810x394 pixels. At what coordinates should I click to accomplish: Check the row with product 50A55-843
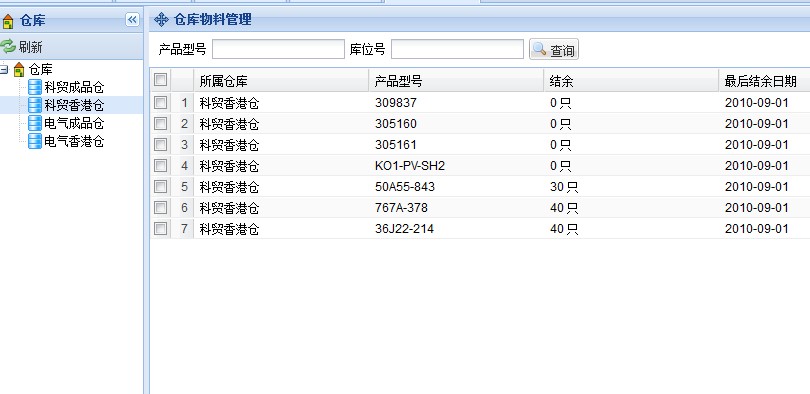(161, 186)
